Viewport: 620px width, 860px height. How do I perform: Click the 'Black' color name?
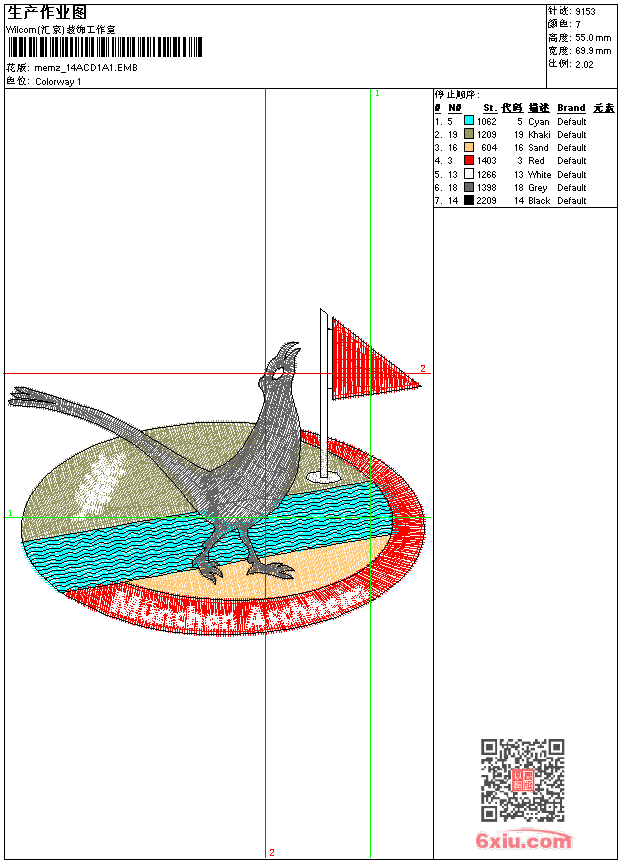coord(539,201)
